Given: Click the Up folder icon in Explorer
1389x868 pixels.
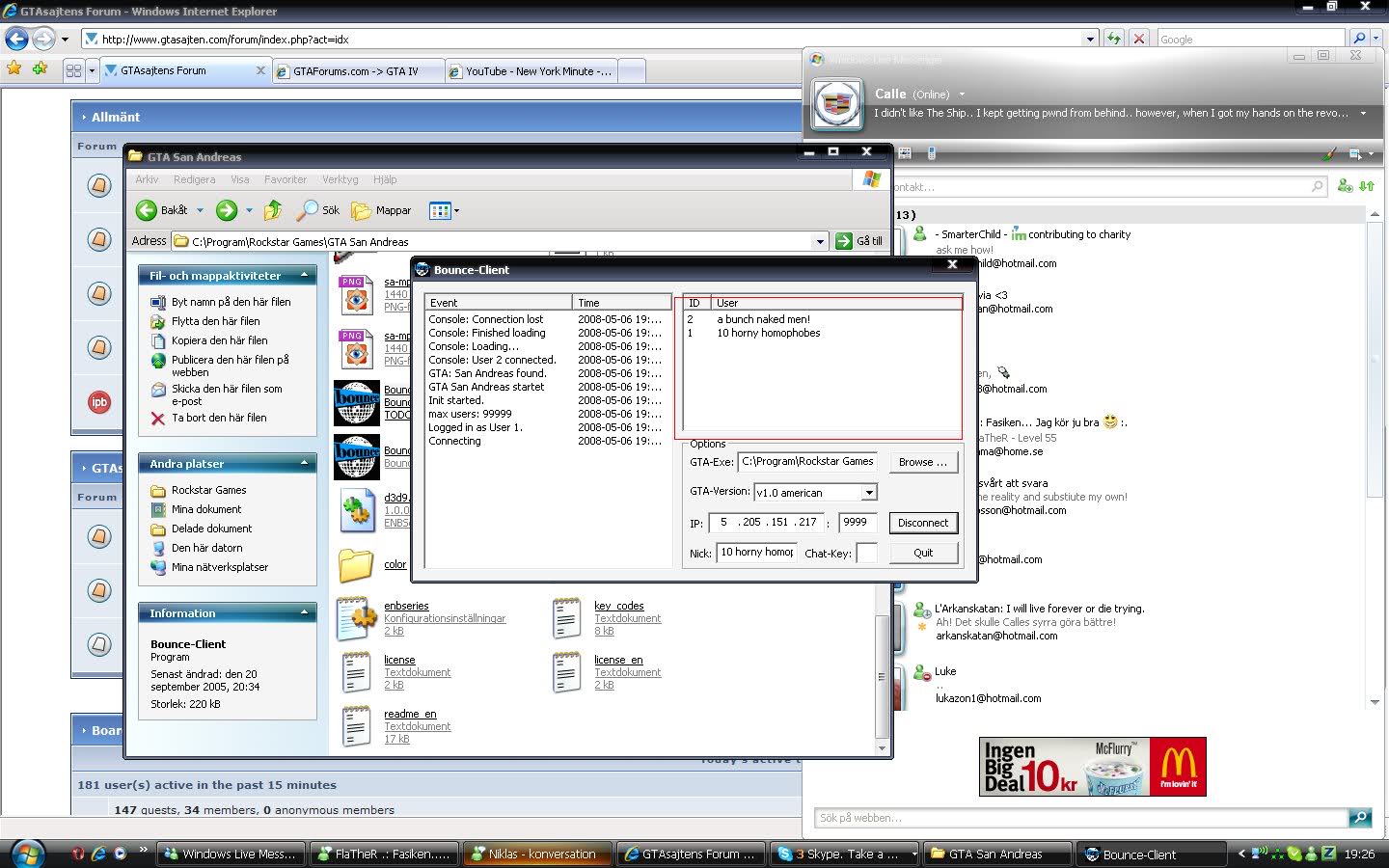Looking at the screenshot, I should (273, 210).
